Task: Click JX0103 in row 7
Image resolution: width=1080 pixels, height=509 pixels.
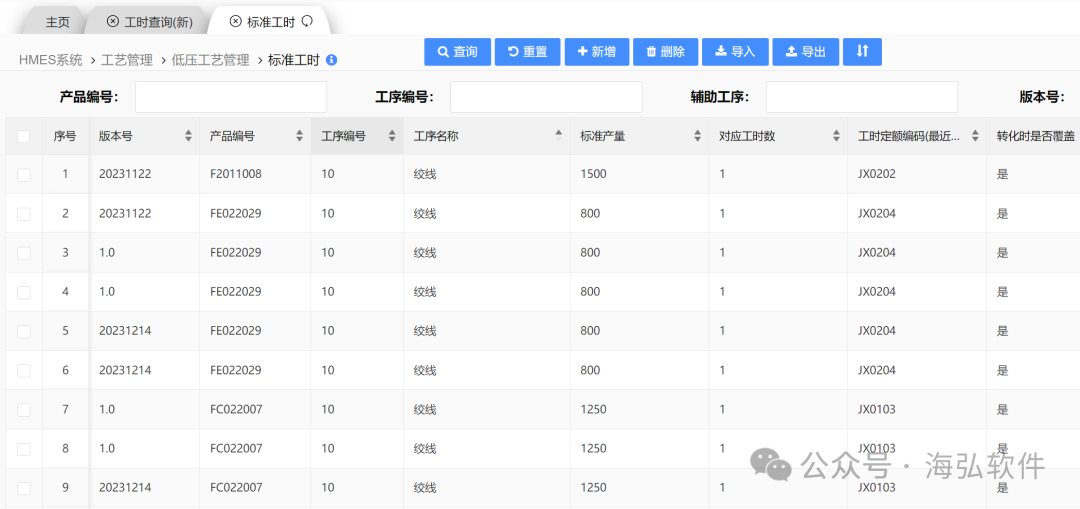Action: point(877,409)
